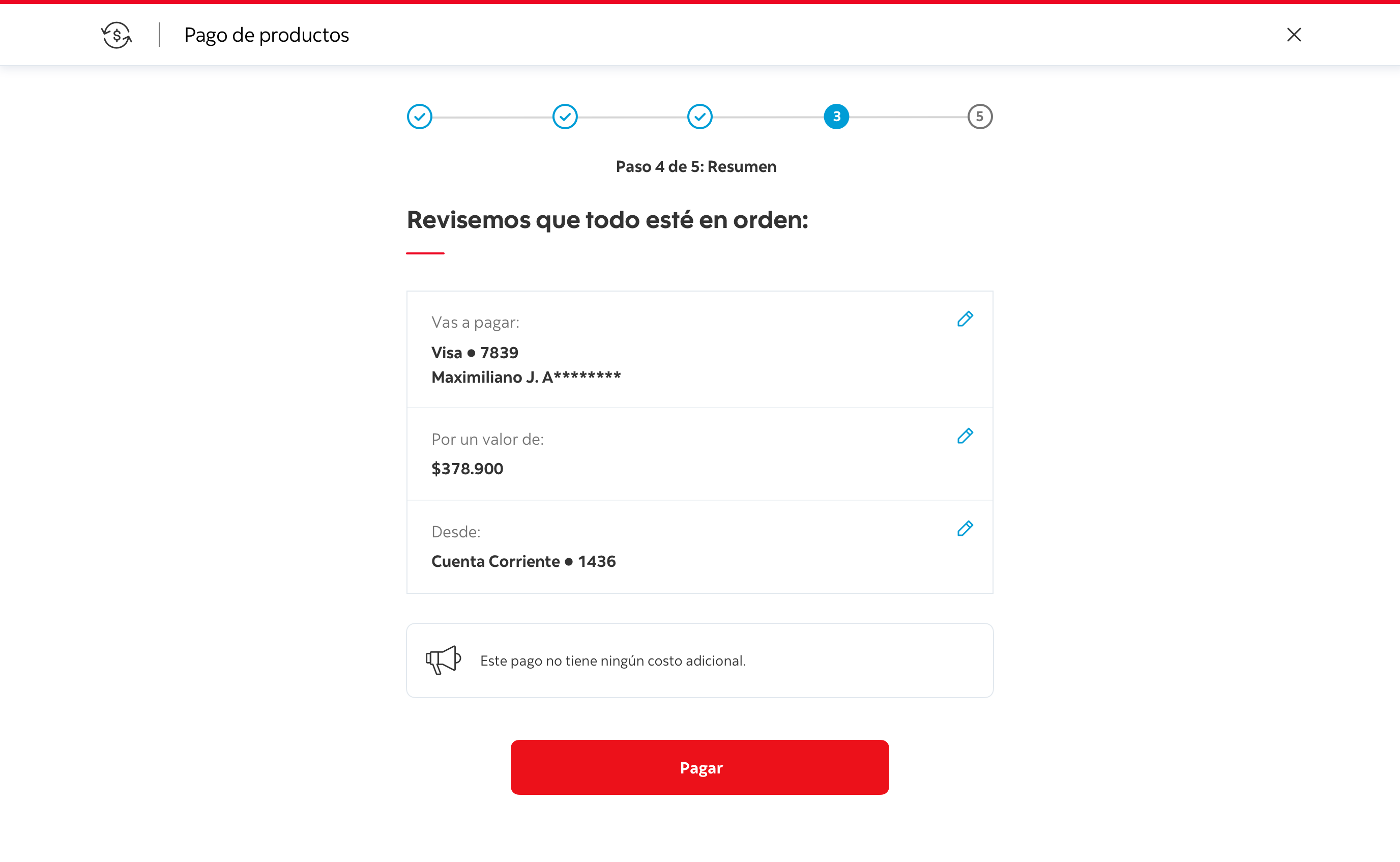1400x862 pixels.
Task: Click the Cuenta Corriente 1436 text
Action: 523,562
